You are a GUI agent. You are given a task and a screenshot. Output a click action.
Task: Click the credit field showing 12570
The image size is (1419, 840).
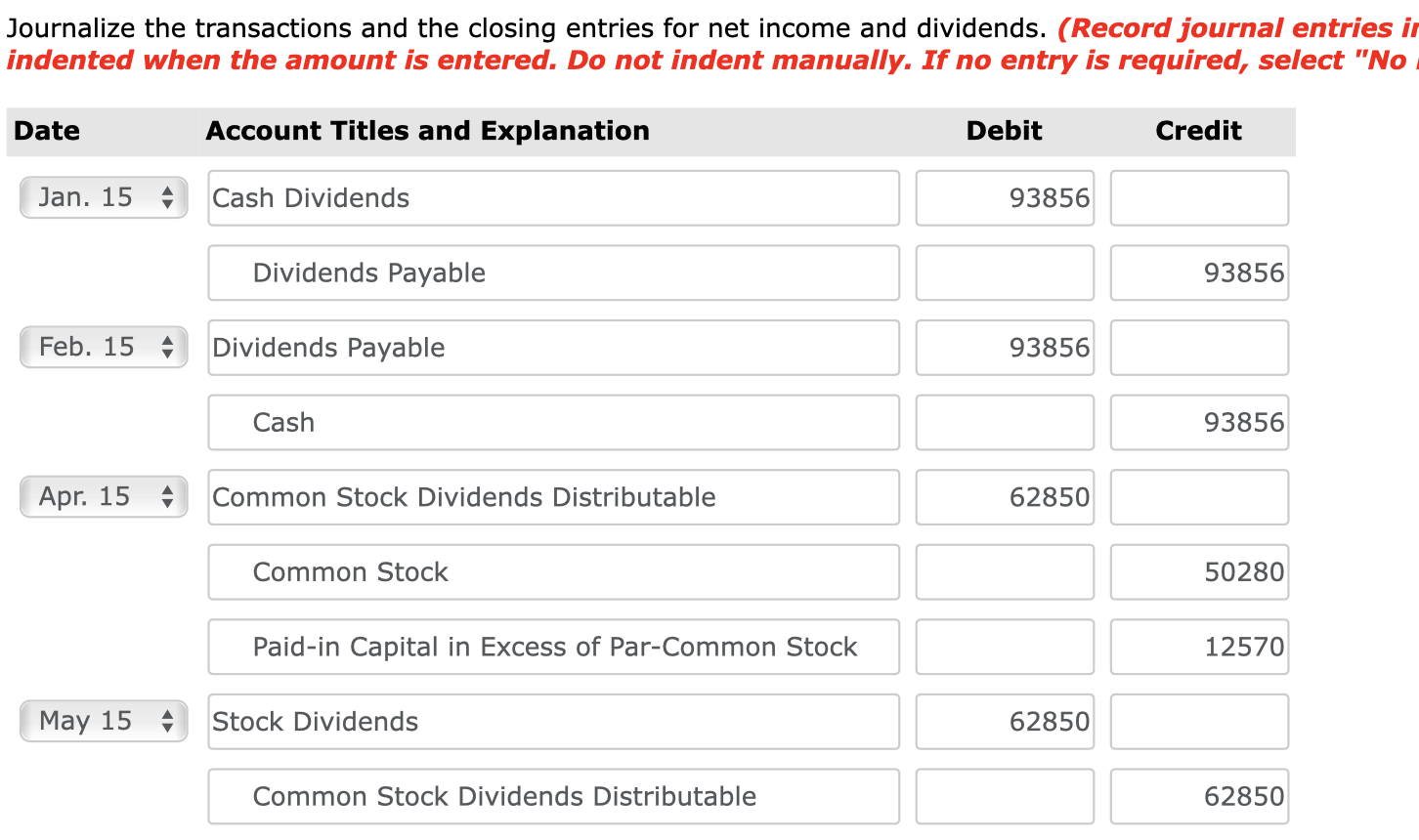click(x=1198, y=647)
